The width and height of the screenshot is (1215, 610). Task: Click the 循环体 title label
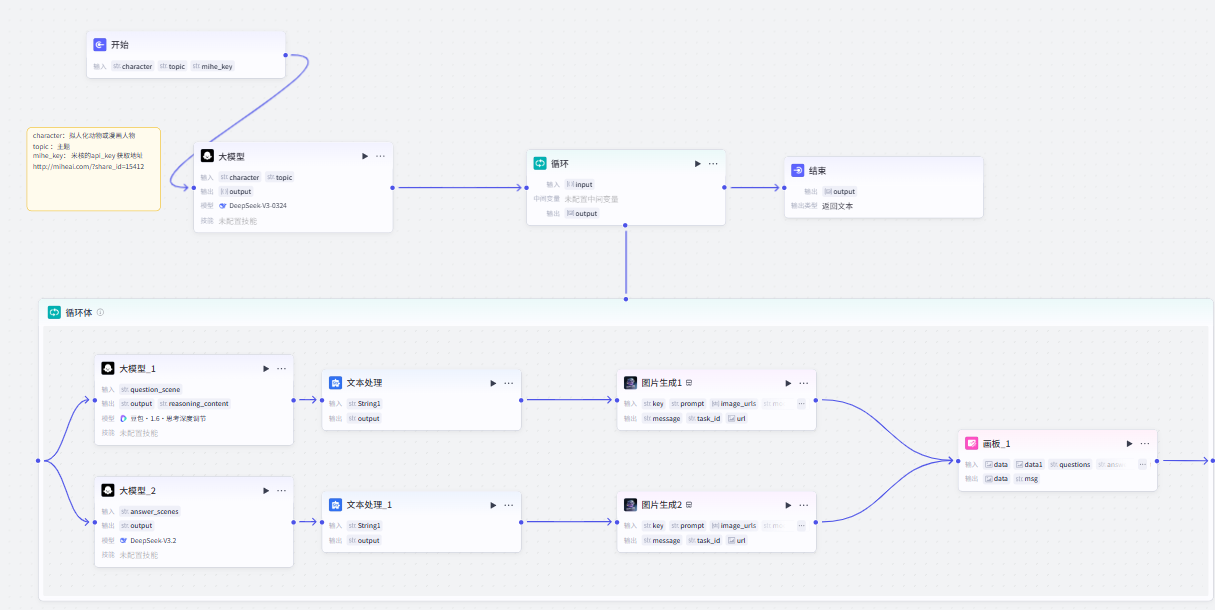pos(78,312)
